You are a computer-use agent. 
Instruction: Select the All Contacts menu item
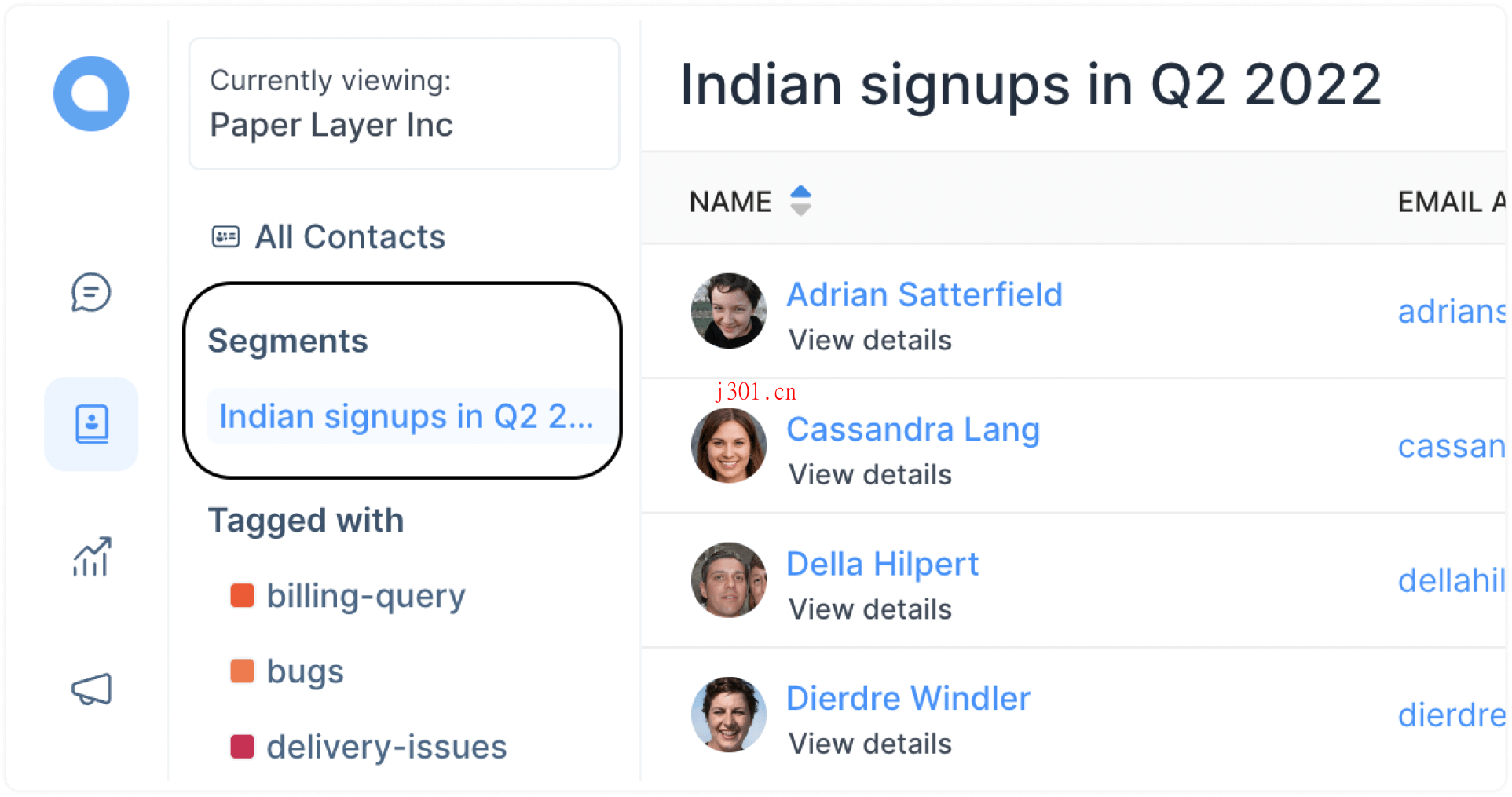click(x=328, y=236)
